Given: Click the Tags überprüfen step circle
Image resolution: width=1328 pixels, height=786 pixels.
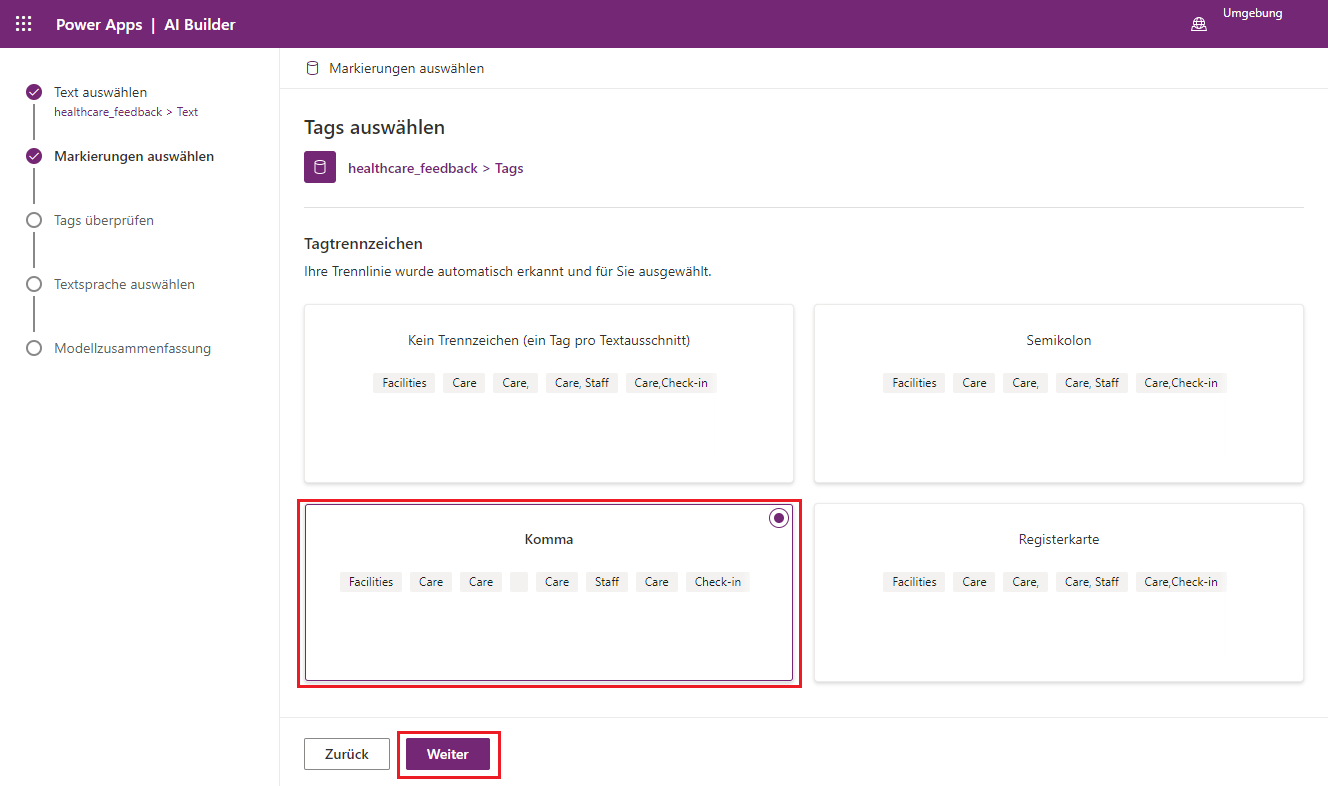Looking at the screenshot, I should [x=34, y=220].
